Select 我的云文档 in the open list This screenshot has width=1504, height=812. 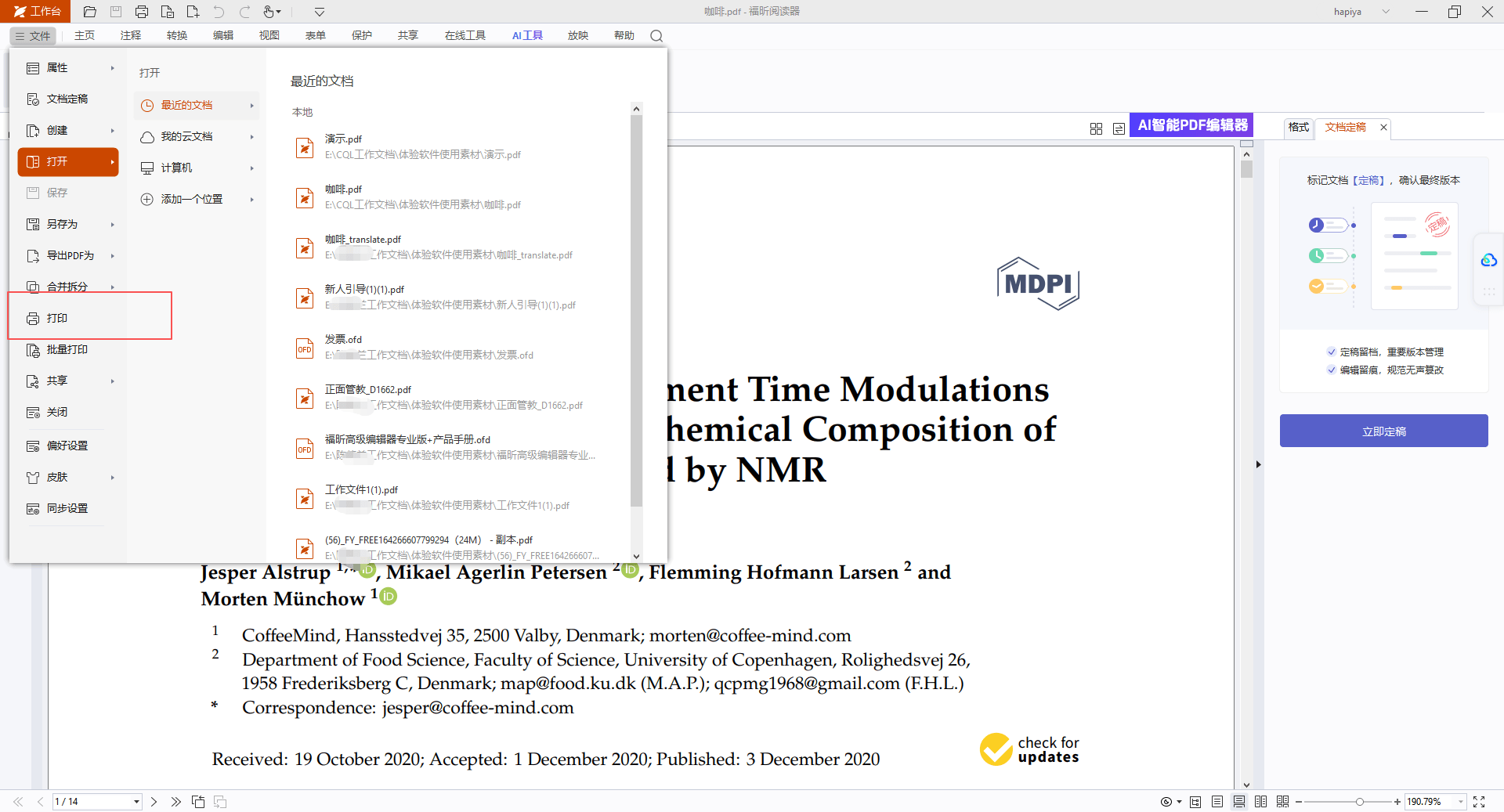point(197,136)
